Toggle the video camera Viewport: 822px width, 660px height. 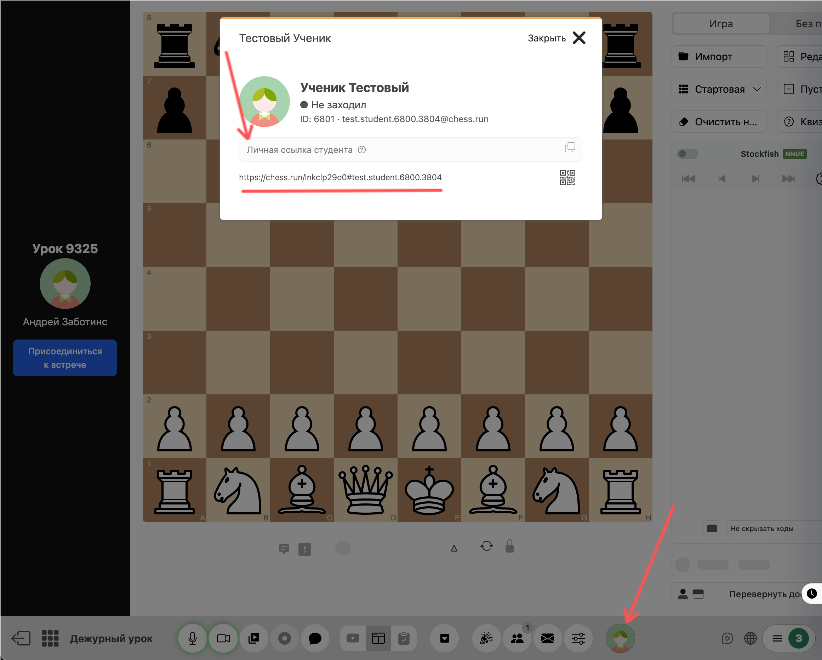(223, 638)
